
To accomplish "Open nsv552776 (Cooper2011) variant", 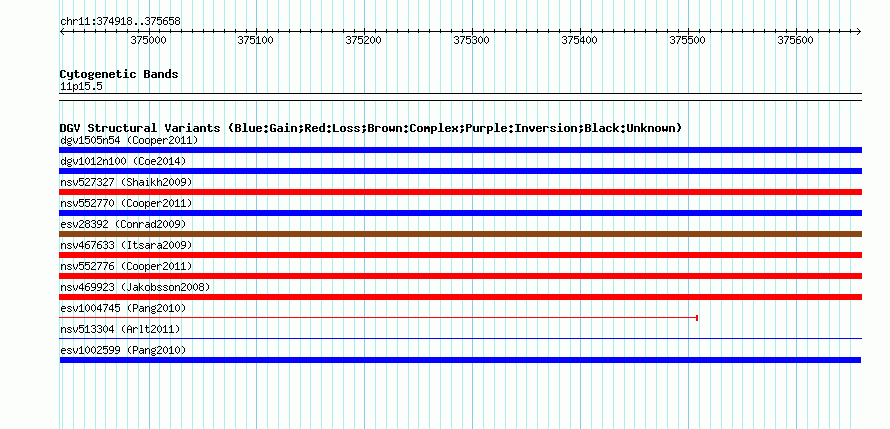I will click(126, 266).
